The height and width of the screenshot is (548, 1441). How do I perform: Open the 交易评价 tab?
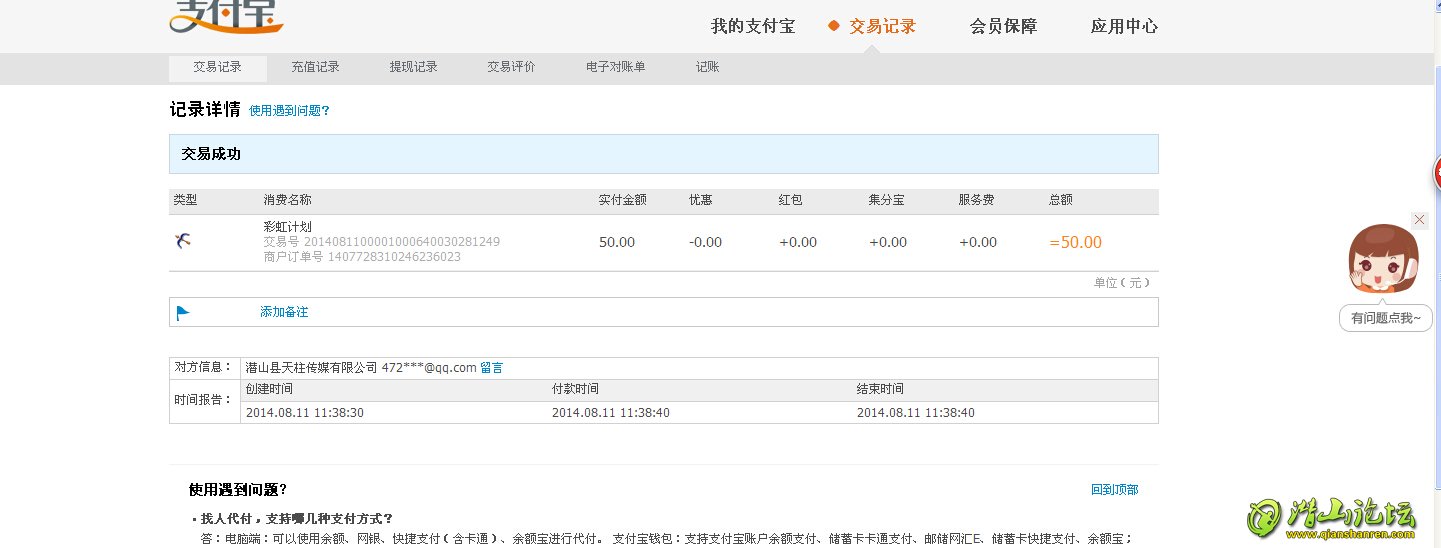click(x=511, y=67)
